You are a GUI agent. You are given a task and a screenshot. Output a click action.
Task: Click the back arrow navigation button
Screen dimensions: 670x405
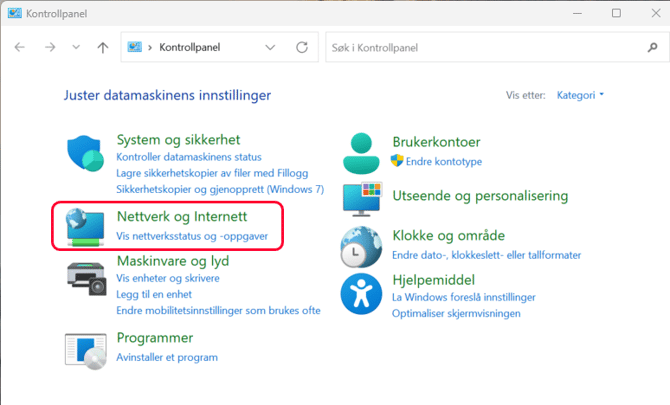[20, 47]
